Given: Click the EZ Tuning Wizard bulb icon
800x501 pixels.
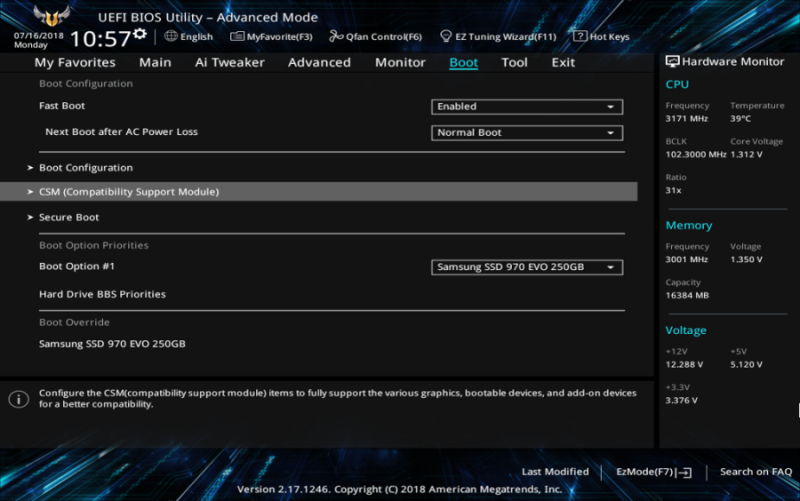Looking at the screenshot, I should point(446,36).
